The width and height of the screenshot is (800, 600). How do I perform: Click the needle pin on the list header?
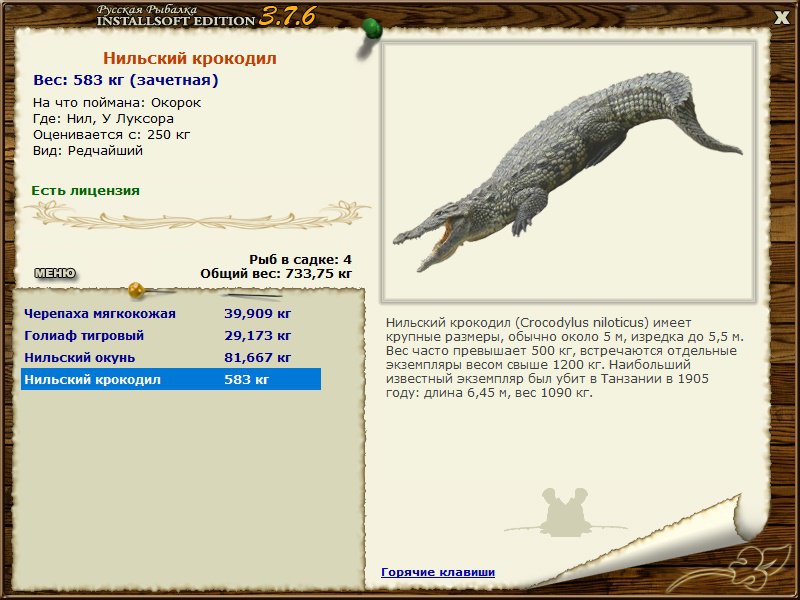[x=251, y=295]
